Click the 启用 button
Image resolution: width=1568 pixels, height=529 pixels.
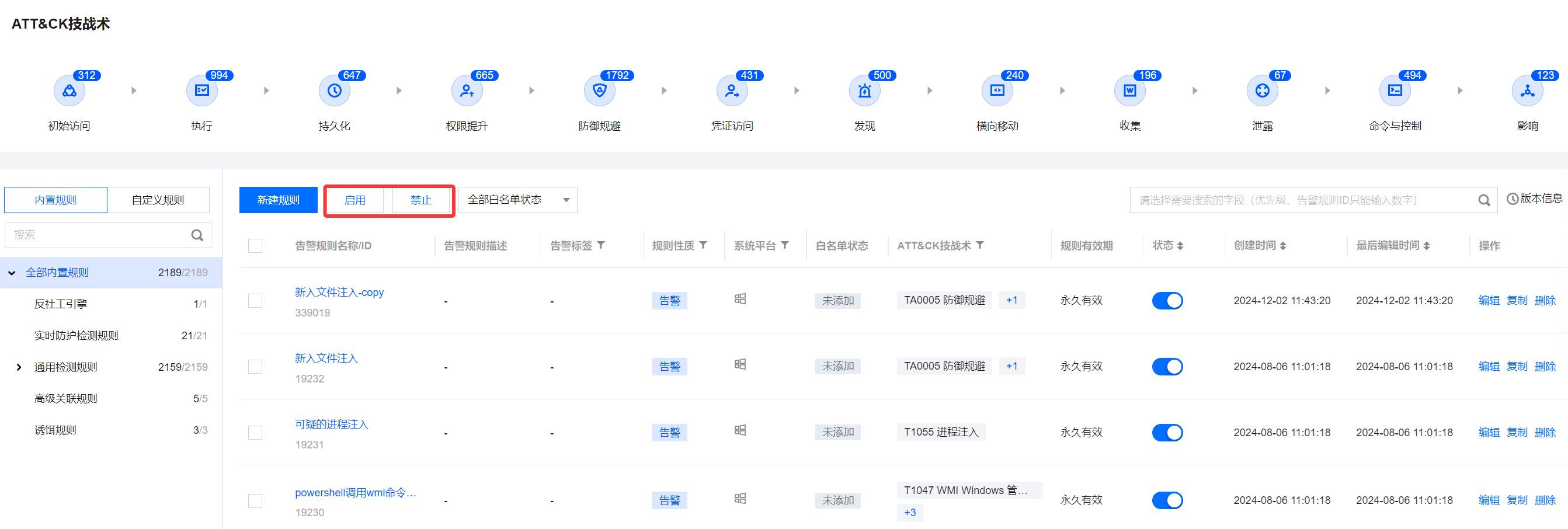coord(355,200)
